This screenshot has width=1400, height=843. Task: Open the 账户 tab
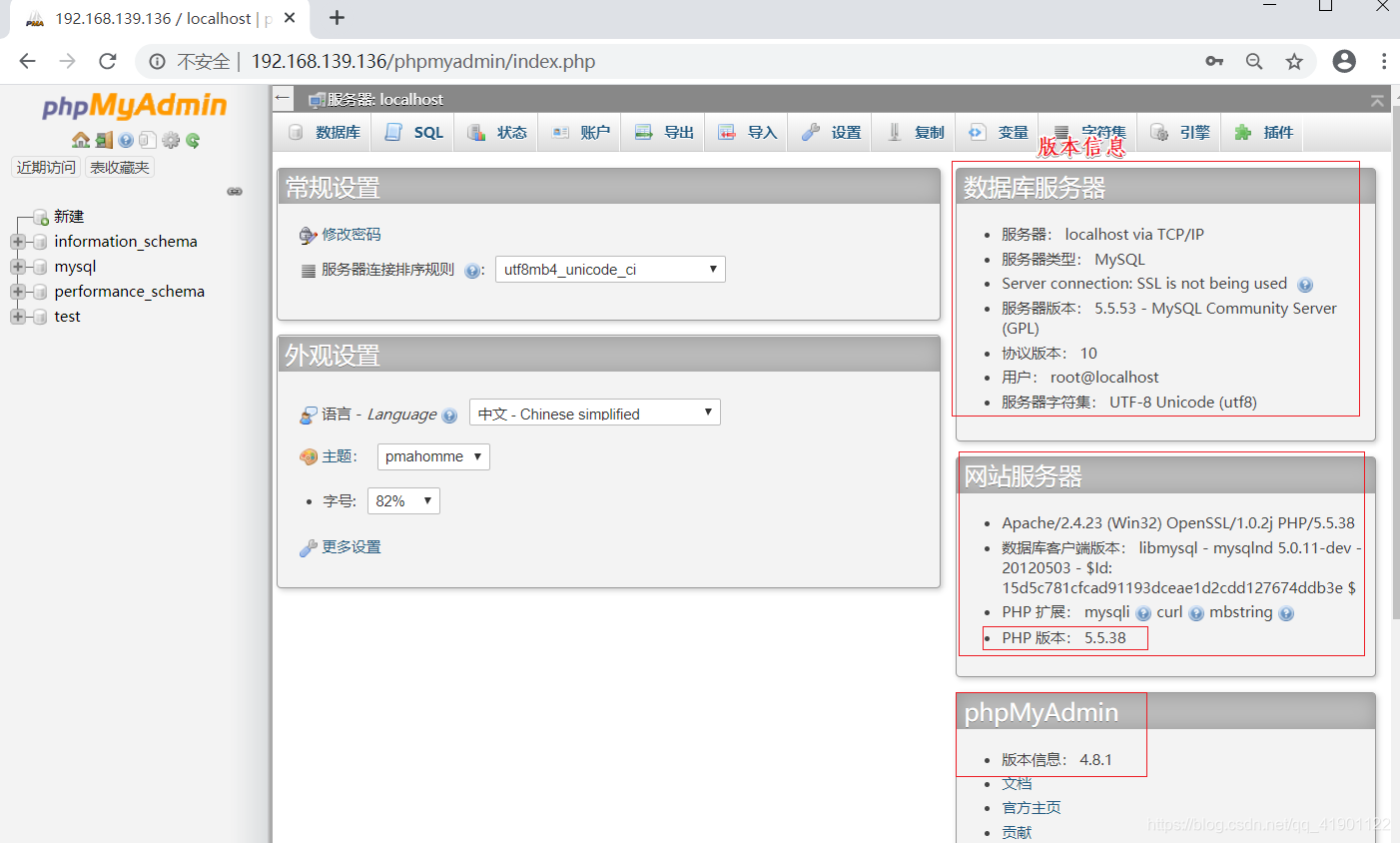pos(580,132)
